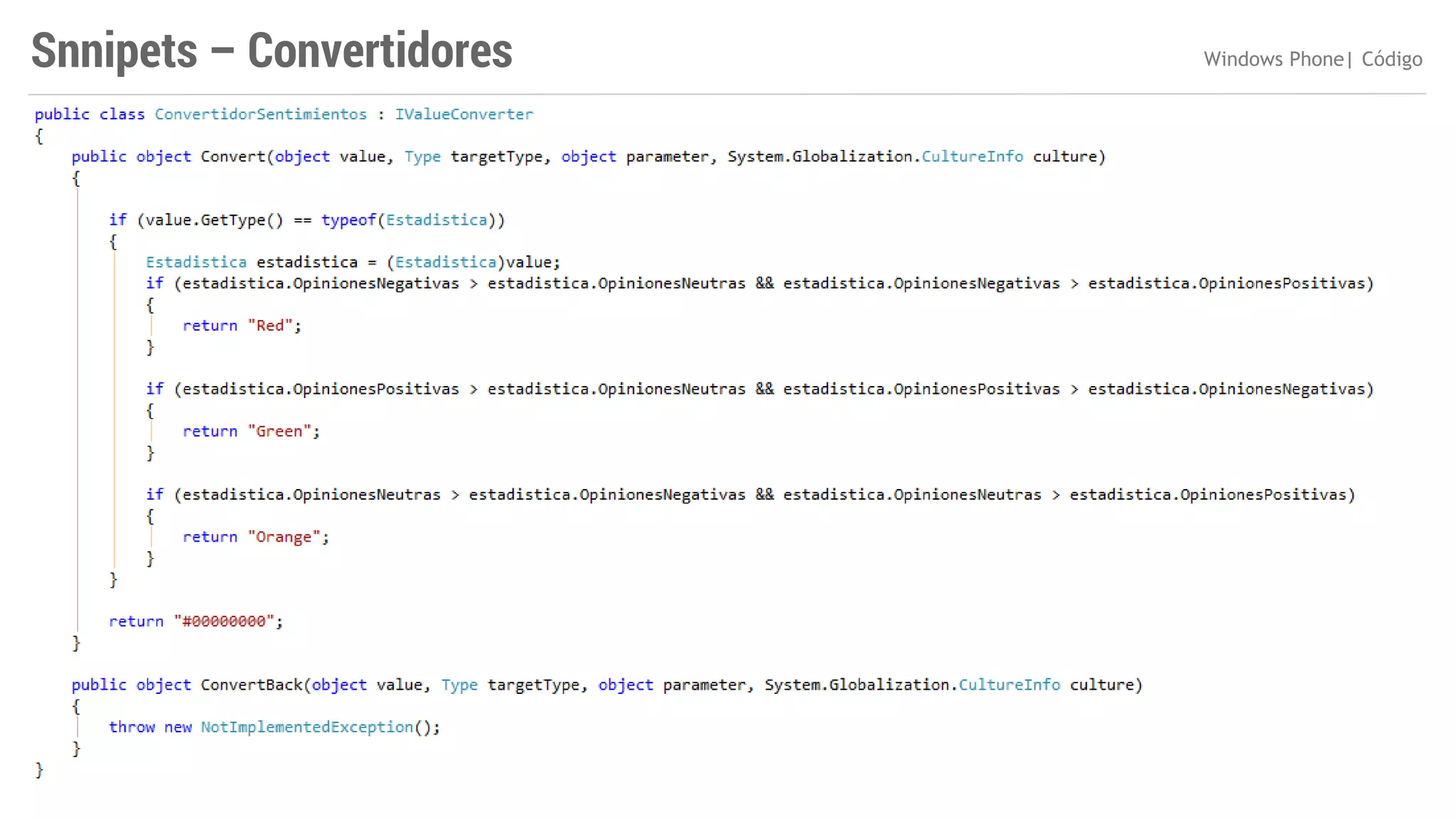
Task: Click 'Estadistica' type in the variable declaration
Action: 196,262
